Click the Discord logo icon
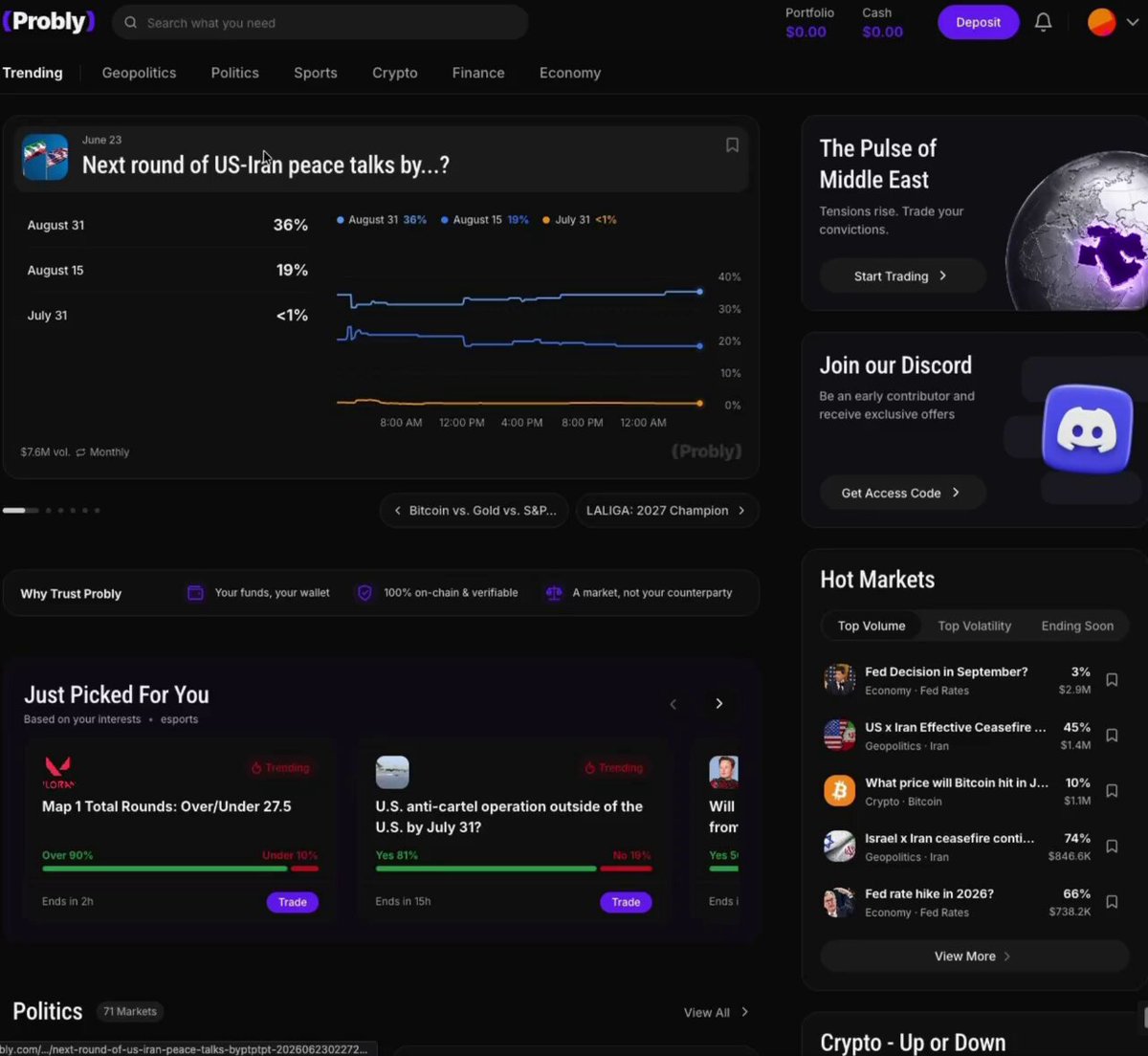 point(1088,429)
